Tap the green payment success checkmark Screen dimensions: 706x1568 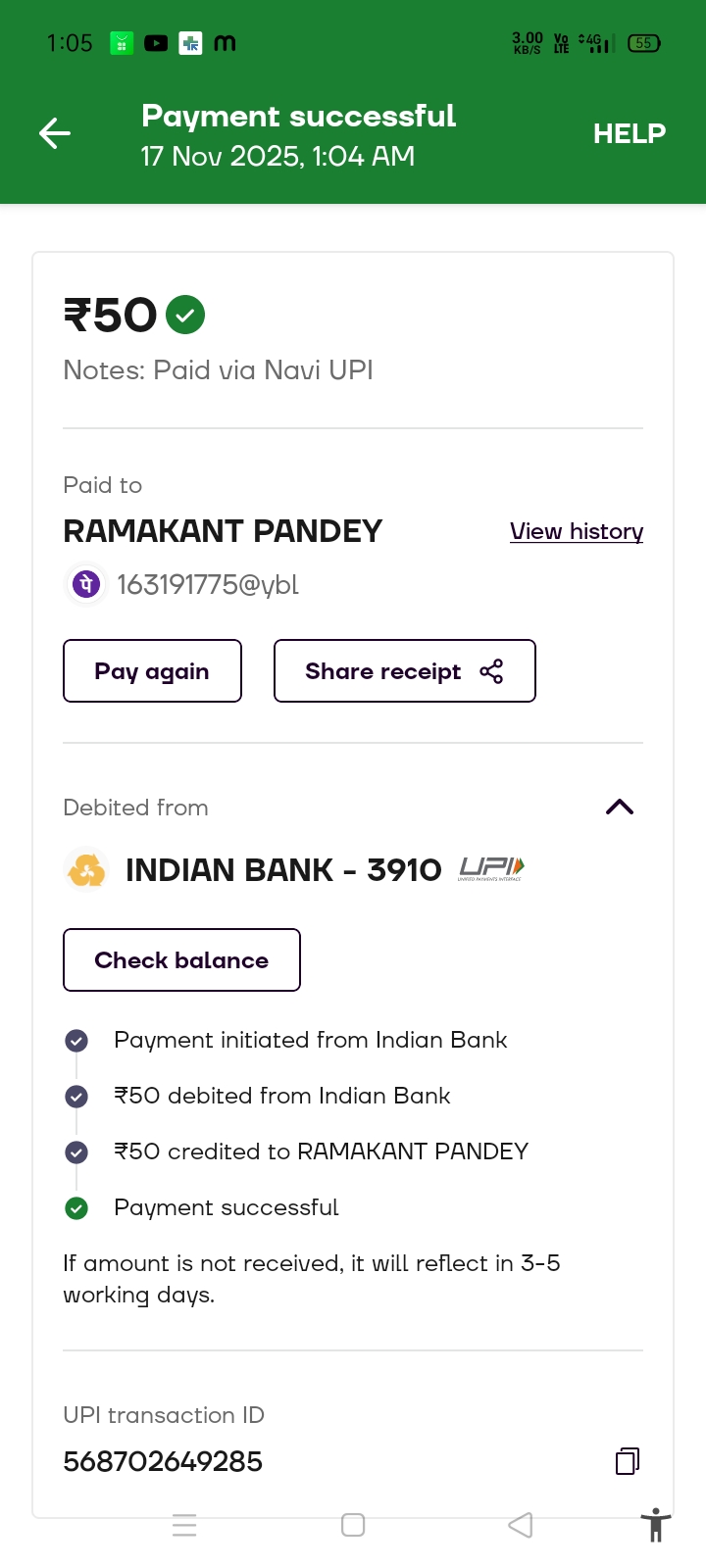tap(185, 316)
